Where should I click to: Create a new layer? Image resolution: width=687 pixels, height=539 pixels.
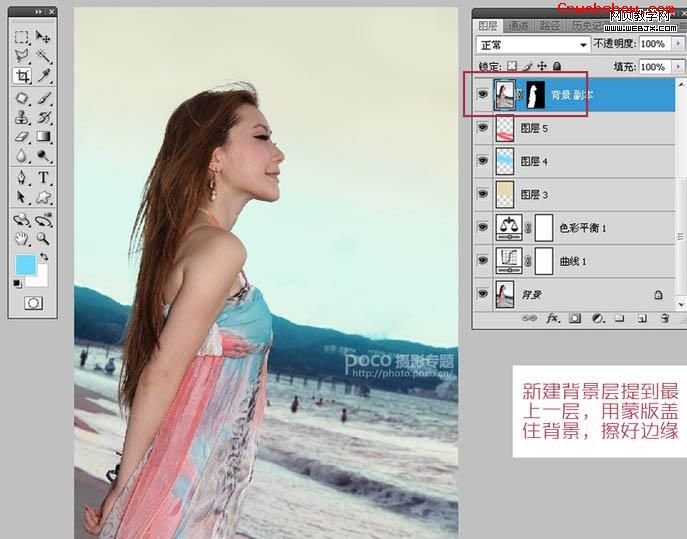[642, 319]
